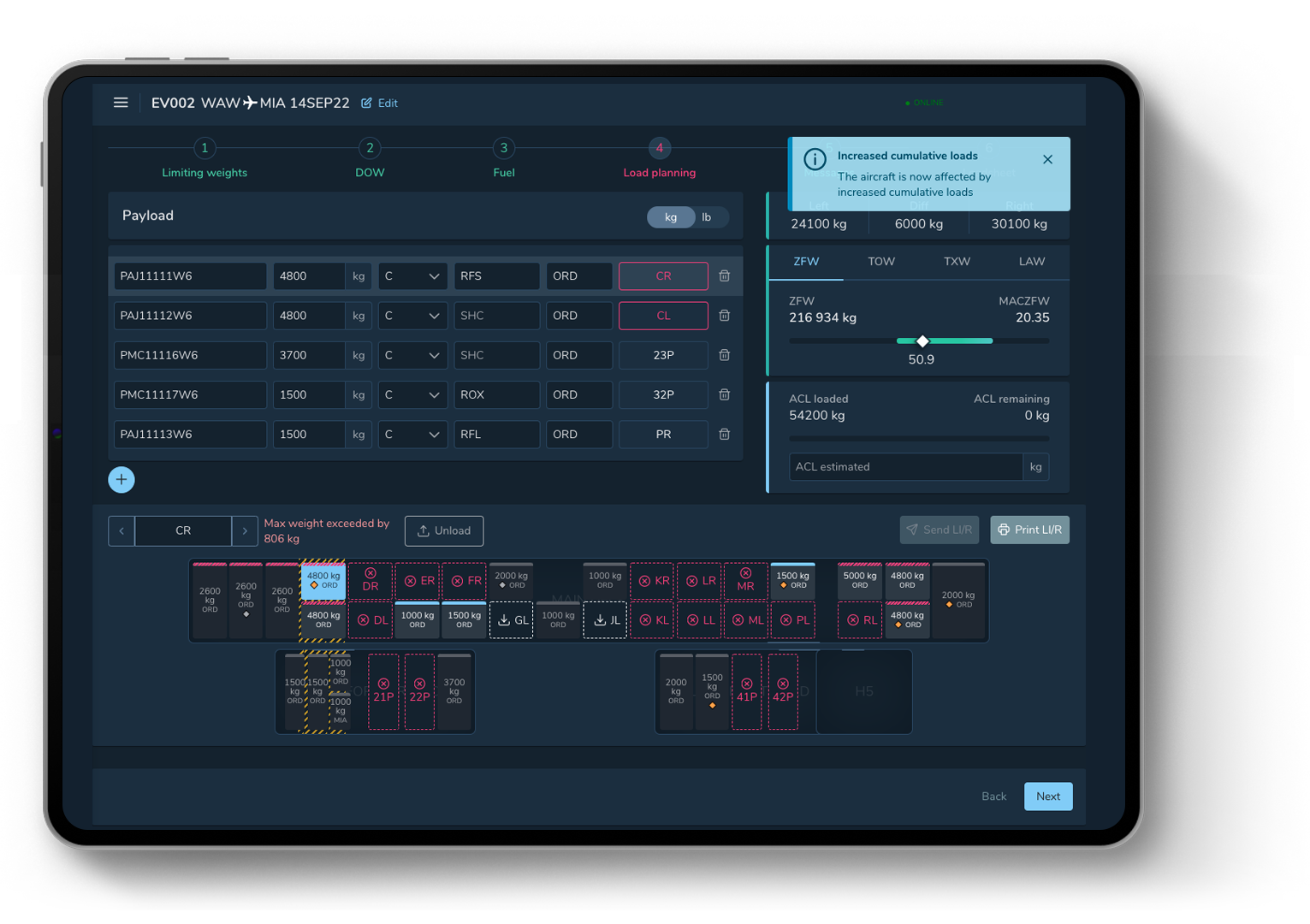The width and height of the screenshot is (1310, 924).
Task: Go to previous position with left arrow
Action: point(122,531)
